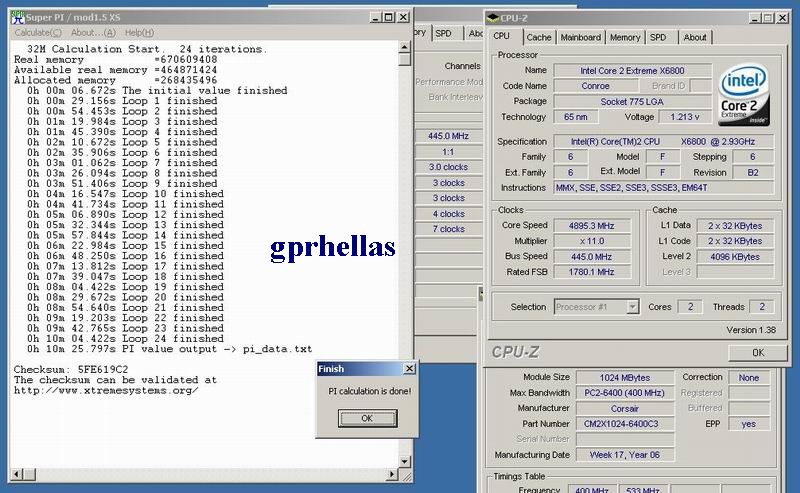Click the PI value output pi_data.txt line
This screenshot has height=493, width=800.
pos(169,349)
